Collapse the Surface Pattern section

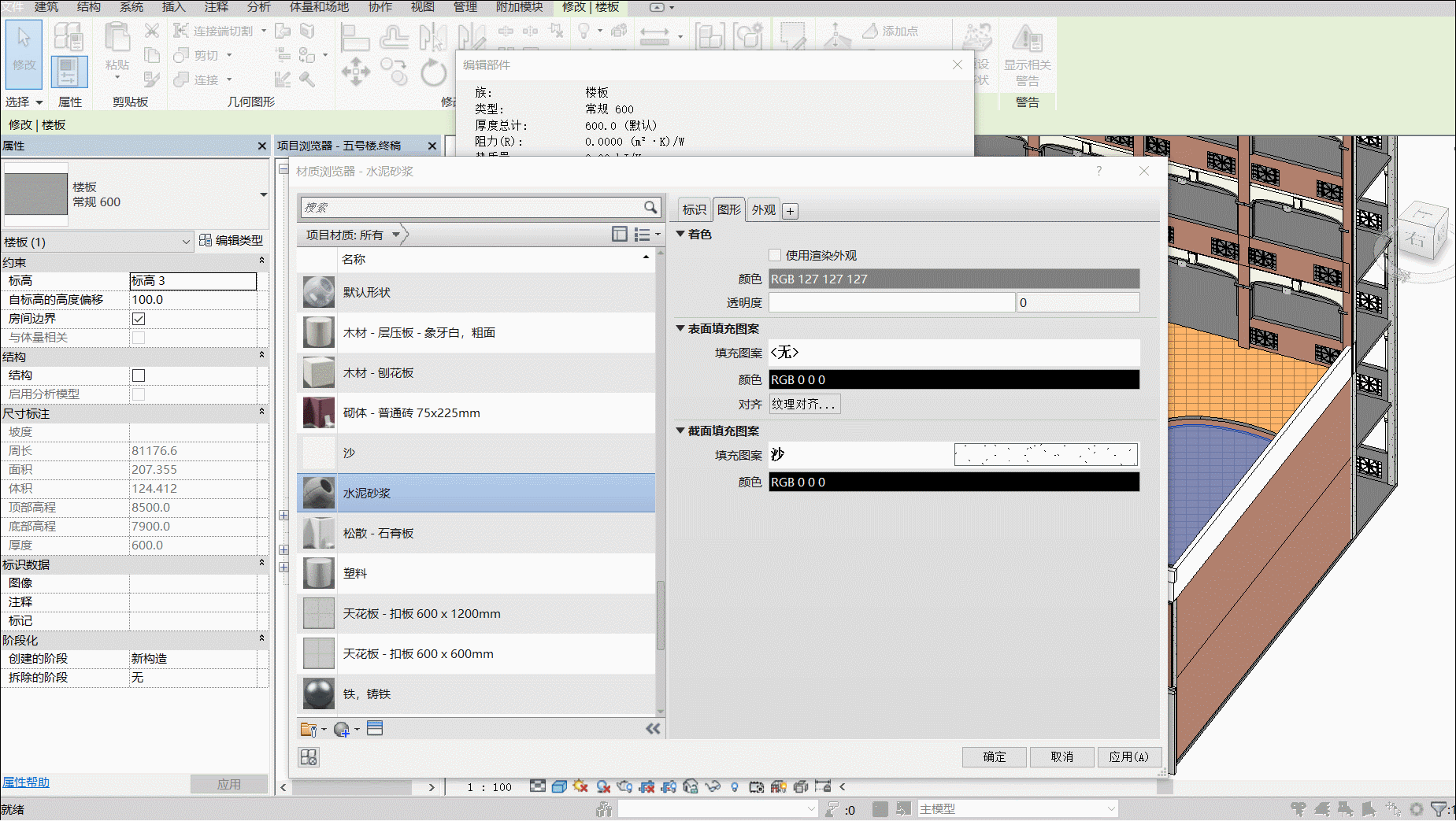pyautogui.click(x=680, y=328)
